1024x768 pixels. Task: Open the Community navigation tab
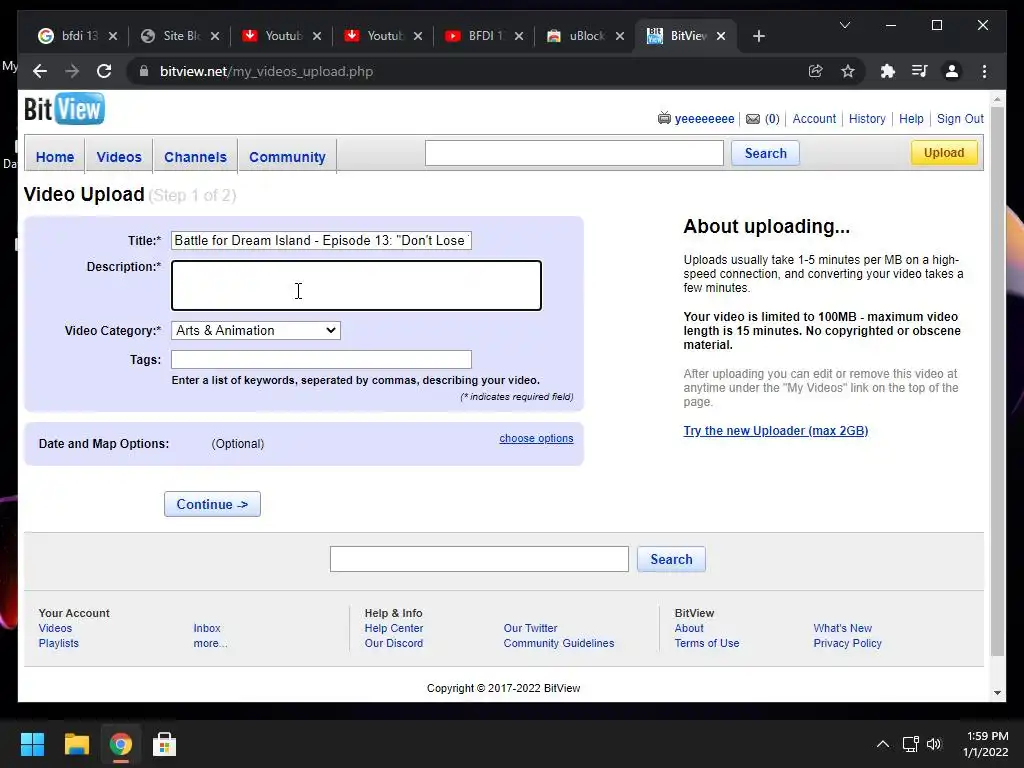[x=287, y=157]
